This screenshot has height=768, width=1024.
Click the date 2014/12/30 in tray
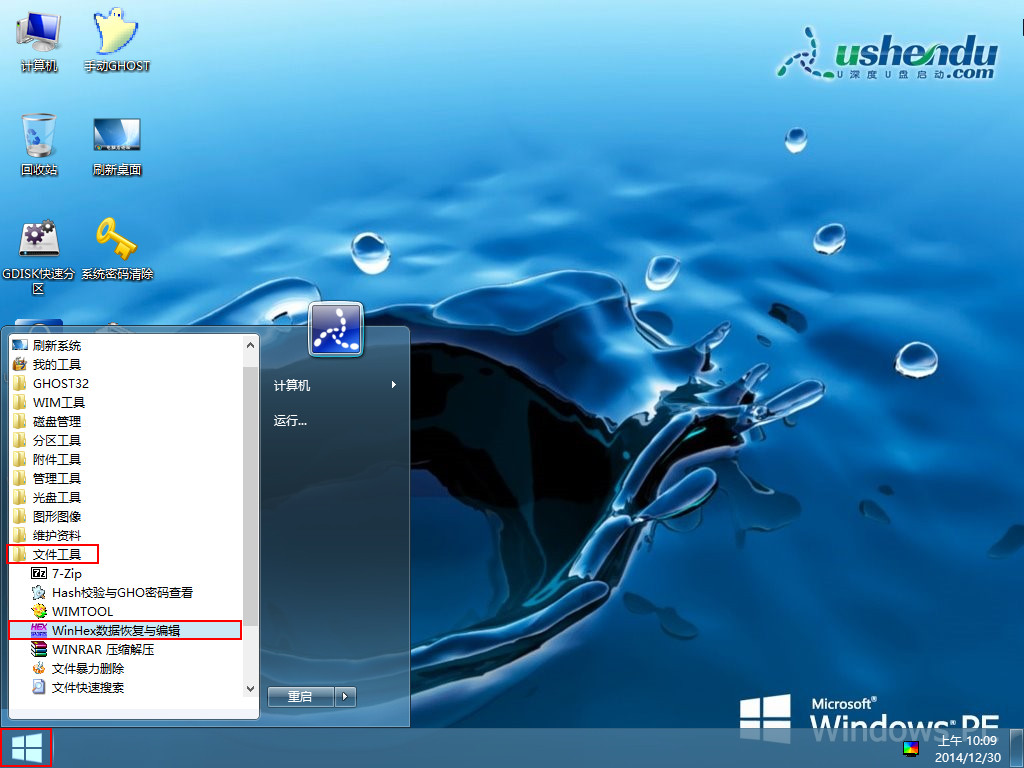click(x=968, y=758)
